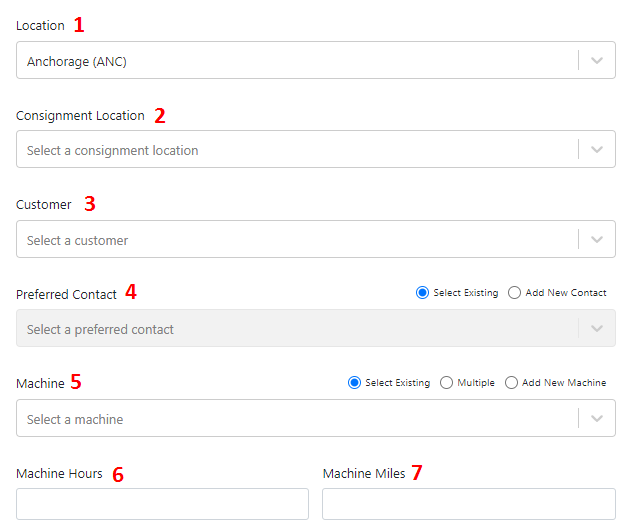Select Add New Machine radio option
Screen dimensions: 631x527
pos(511,383)
